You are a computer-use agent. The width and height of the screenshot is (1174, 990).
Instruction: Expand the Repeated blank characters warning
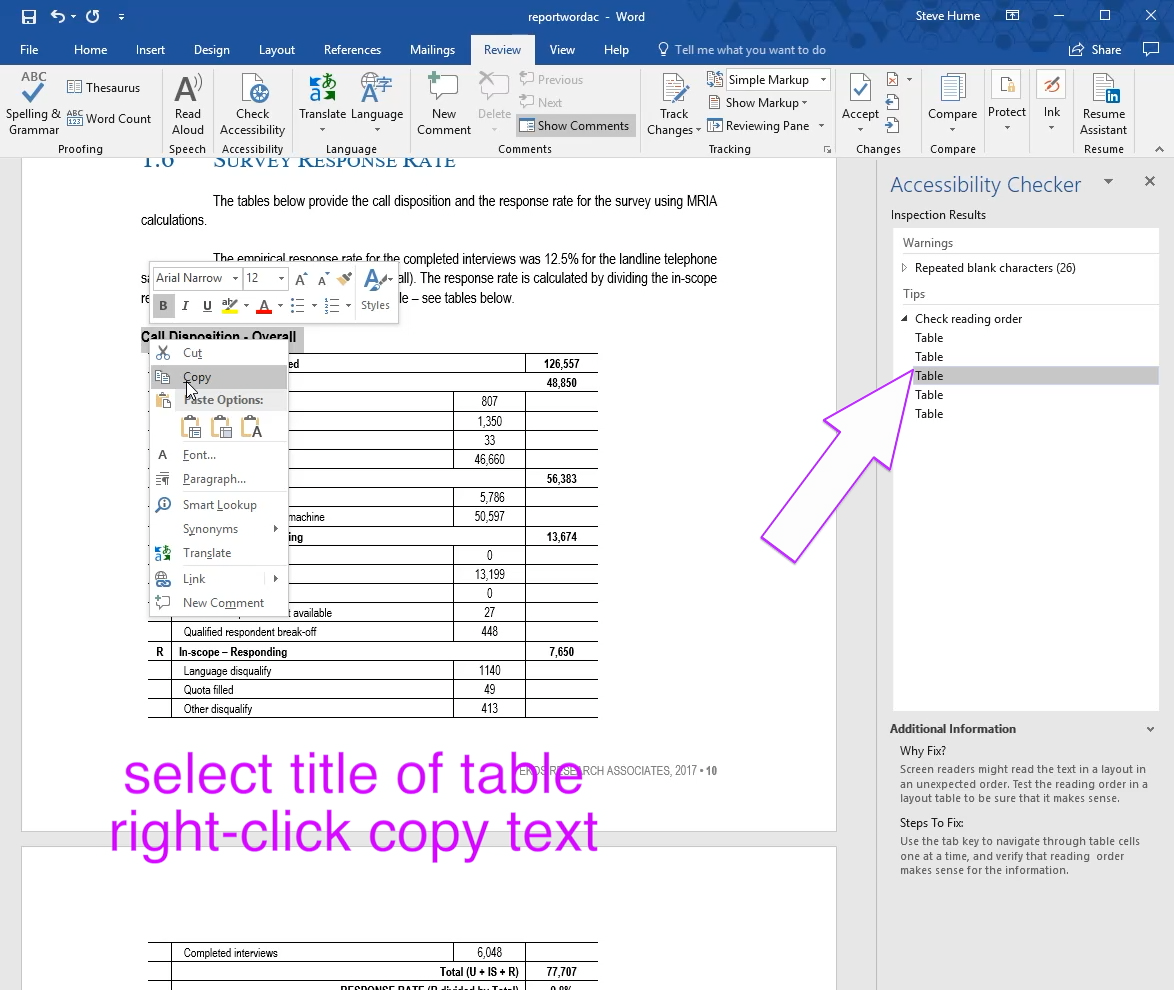click(904, 267)
